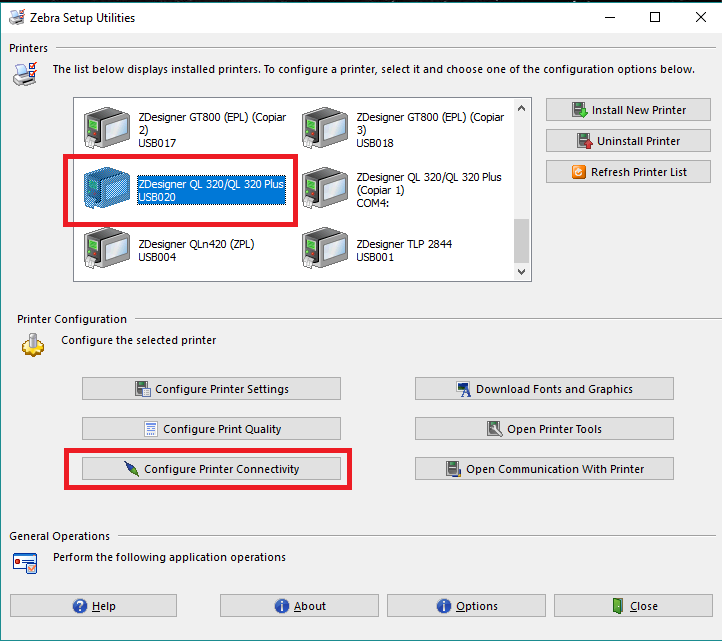Click the Printer Configuration gear icon
The height and width of the screenshot is (641, 722).
[x=33, y=345]
